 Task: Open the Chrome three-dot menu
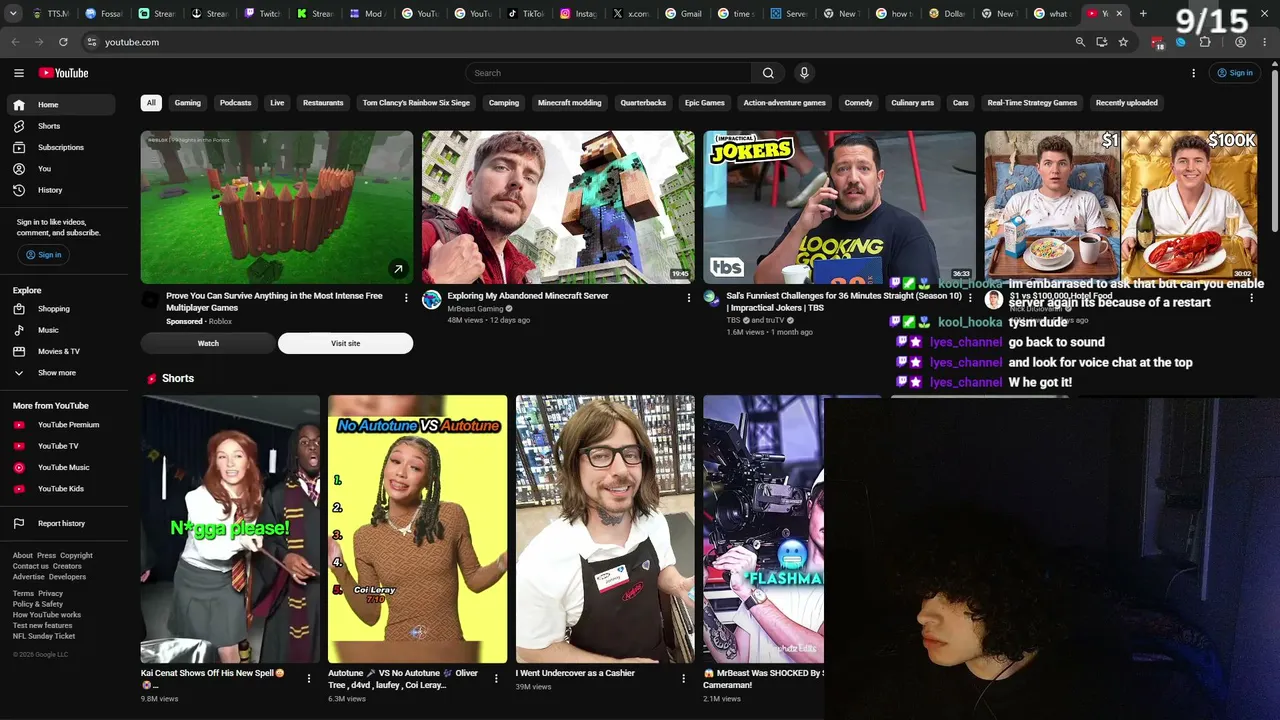(x=1265, y=42)
